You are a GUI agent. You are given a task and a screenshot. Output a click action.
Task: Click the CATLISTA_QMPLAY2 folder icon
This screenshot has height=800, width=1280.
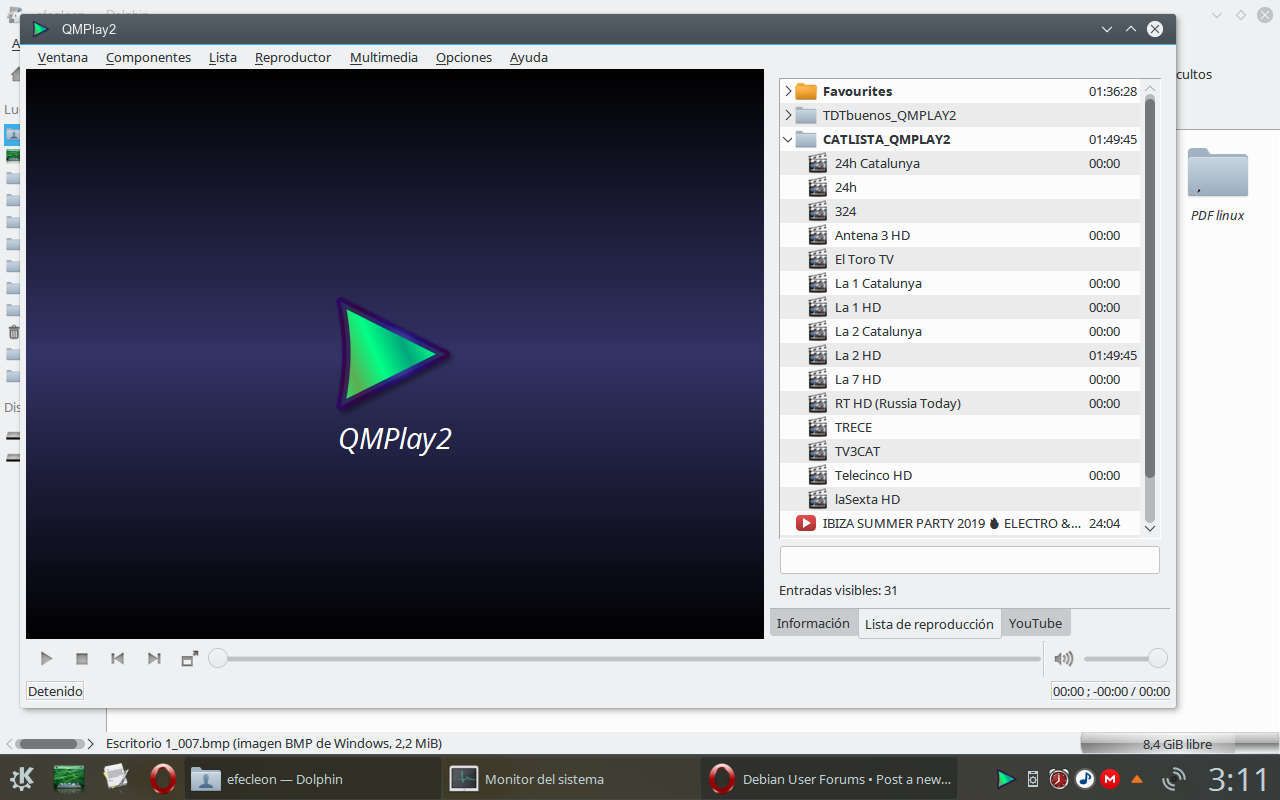coord(806,139)
